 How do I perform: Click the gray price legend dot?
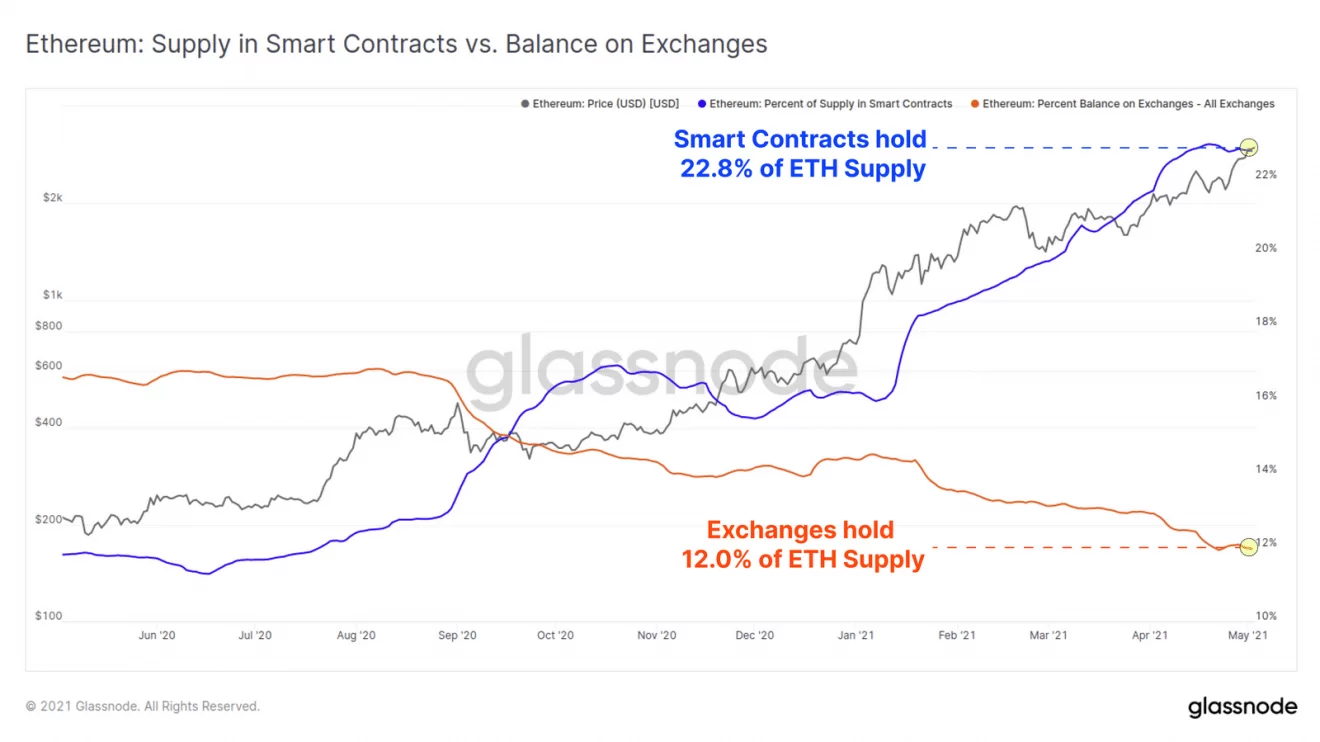525,104
